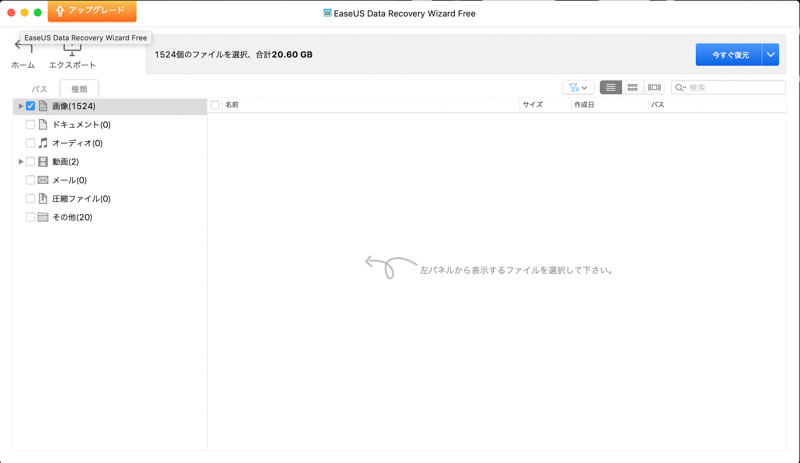Switch to the 種類 tab
This screenshot has width=800, height=463.
[79, 89]
